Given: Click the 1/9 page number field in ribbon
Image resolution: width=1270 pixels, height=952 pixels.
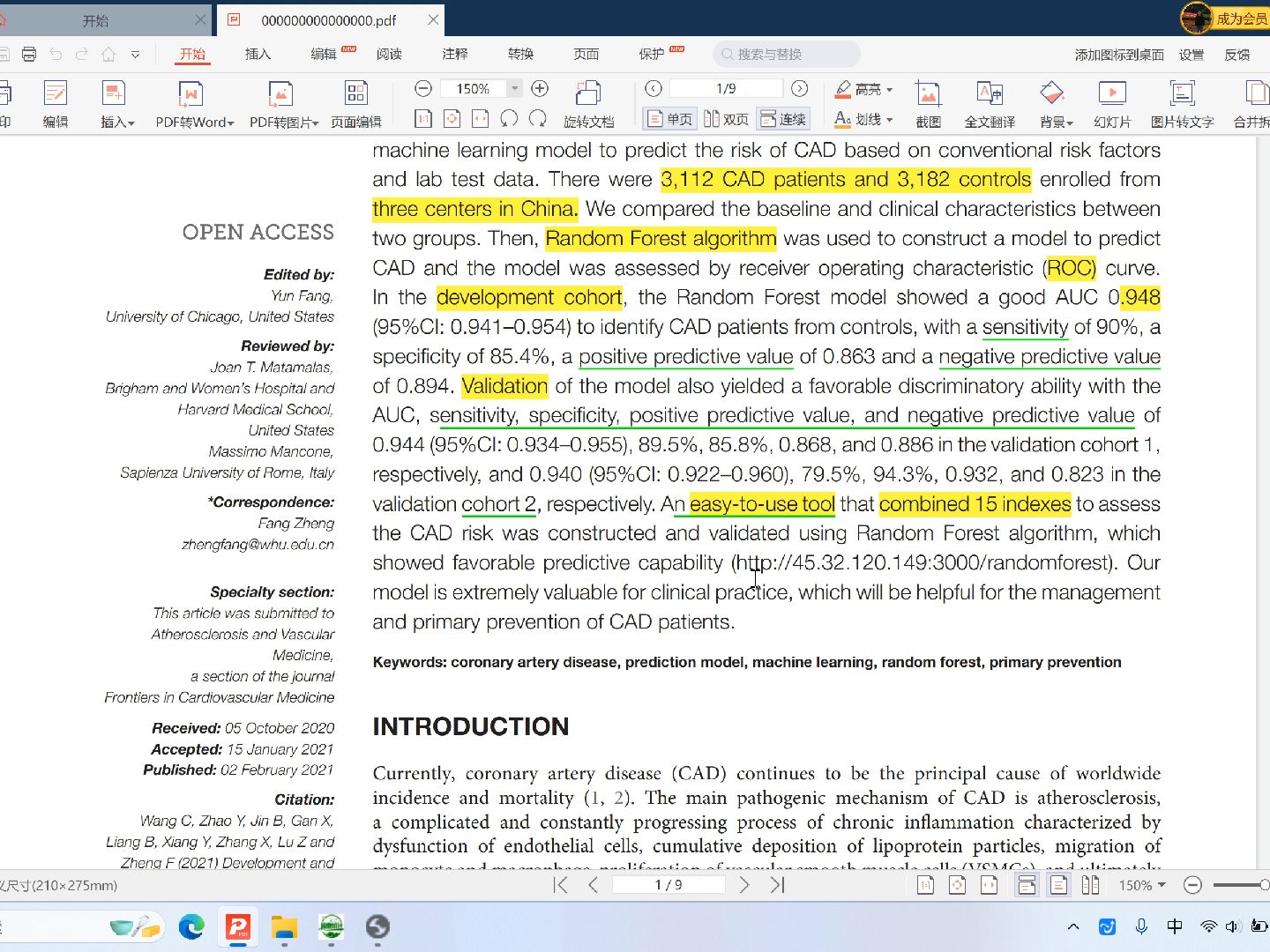Looking at the screenshot, I should click(726, 88).
